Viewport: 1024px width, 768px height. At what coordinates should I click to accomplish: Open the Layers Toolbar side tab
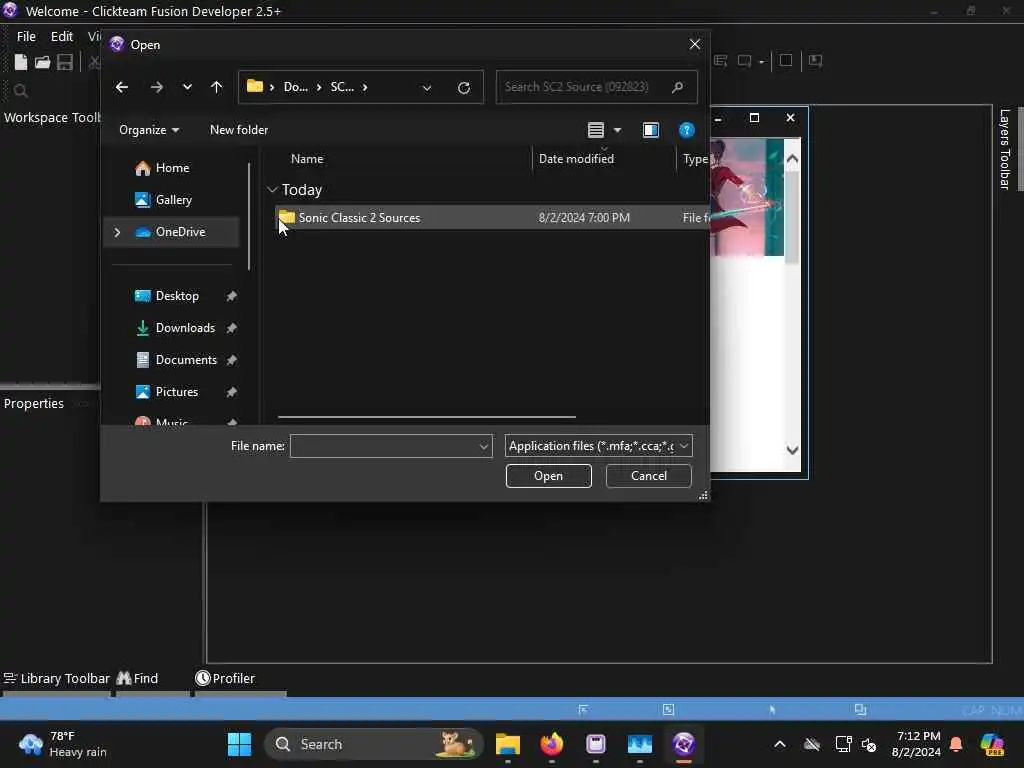pos(1005,149)
